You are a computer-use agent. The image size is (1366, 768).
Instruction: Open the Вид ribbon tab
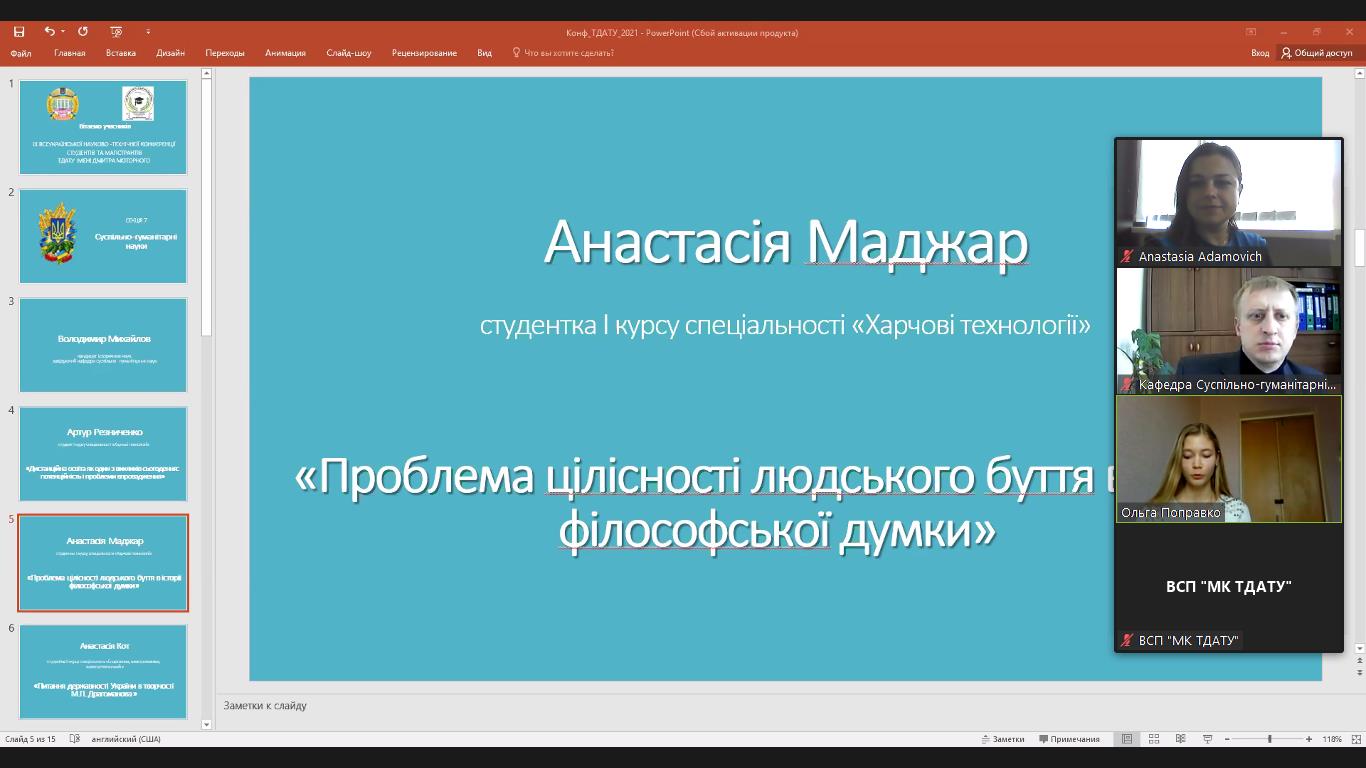tap(485, 53)
